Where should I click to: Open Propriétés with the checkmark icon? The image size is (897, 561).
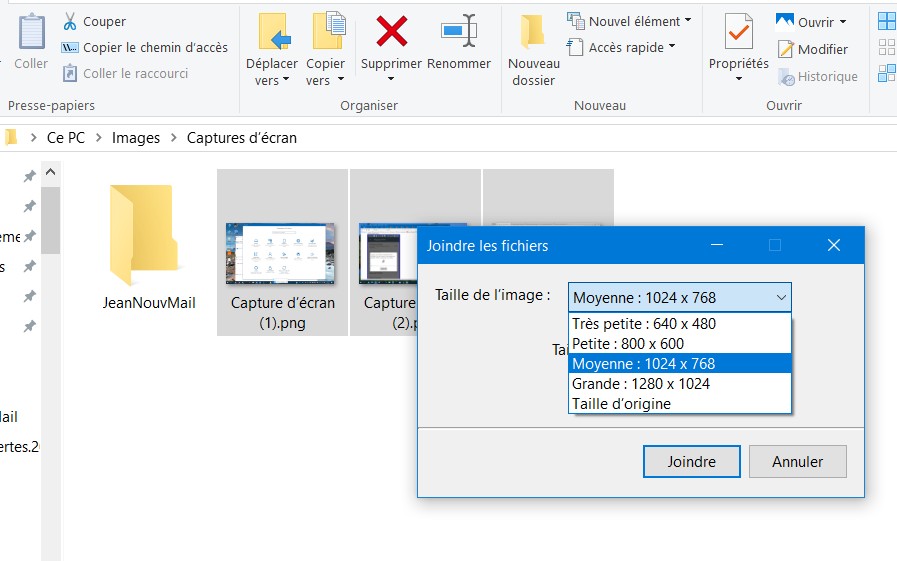(x=739, y=33)
